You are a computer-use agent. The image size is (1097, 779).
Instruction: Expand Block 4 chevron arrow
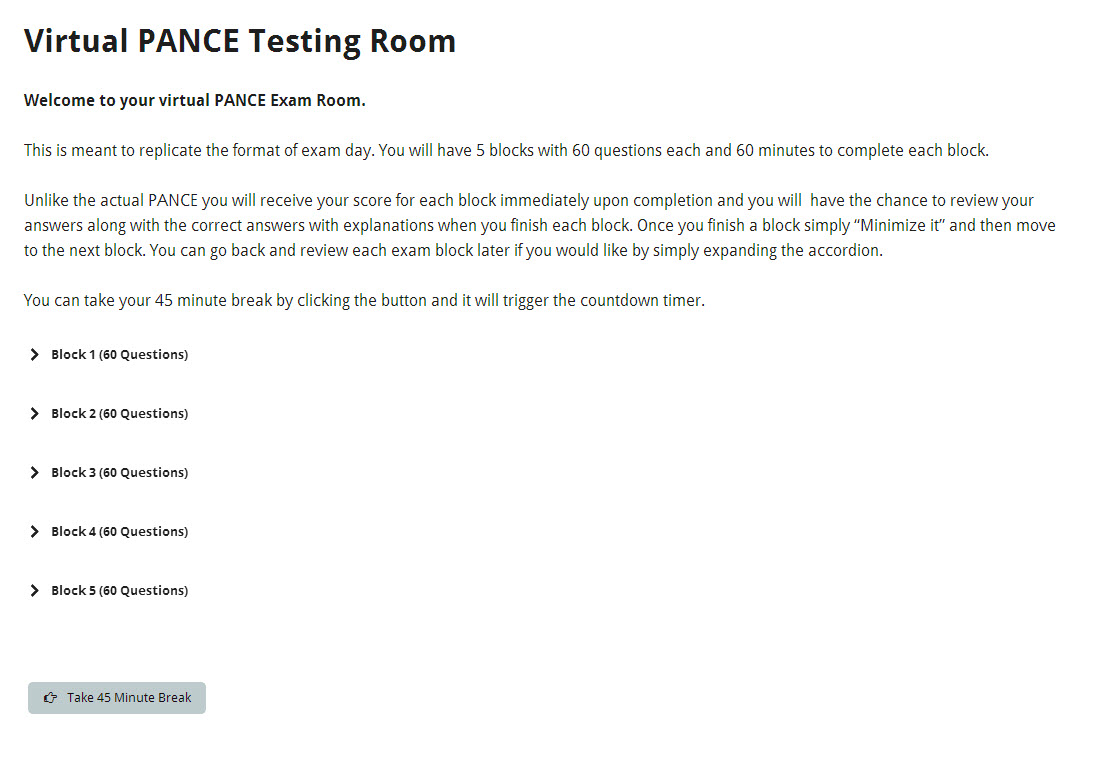(34, 532)
